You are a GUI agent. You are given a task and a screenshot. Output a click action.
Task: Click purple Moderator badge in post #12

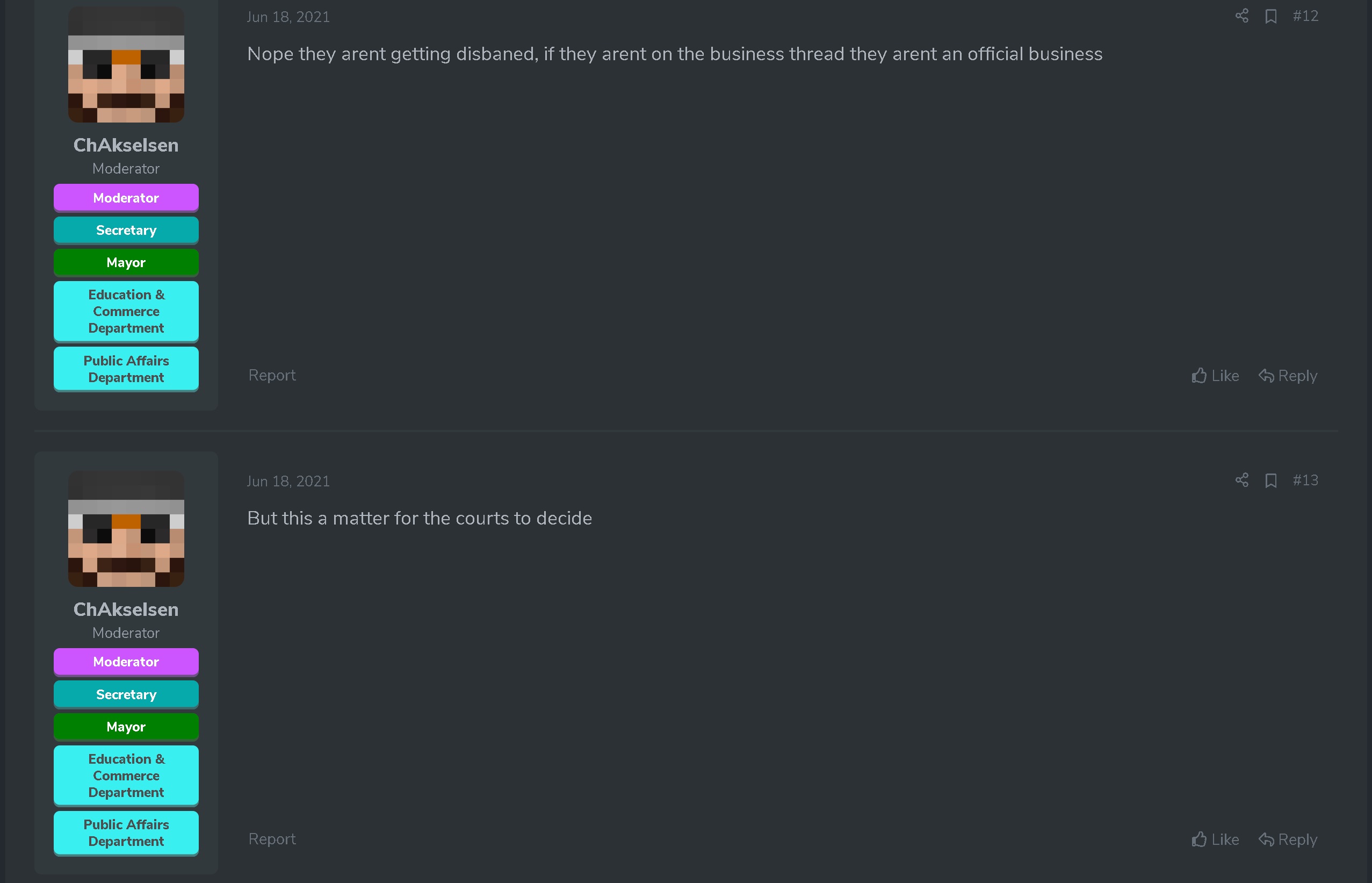[126, 198]
